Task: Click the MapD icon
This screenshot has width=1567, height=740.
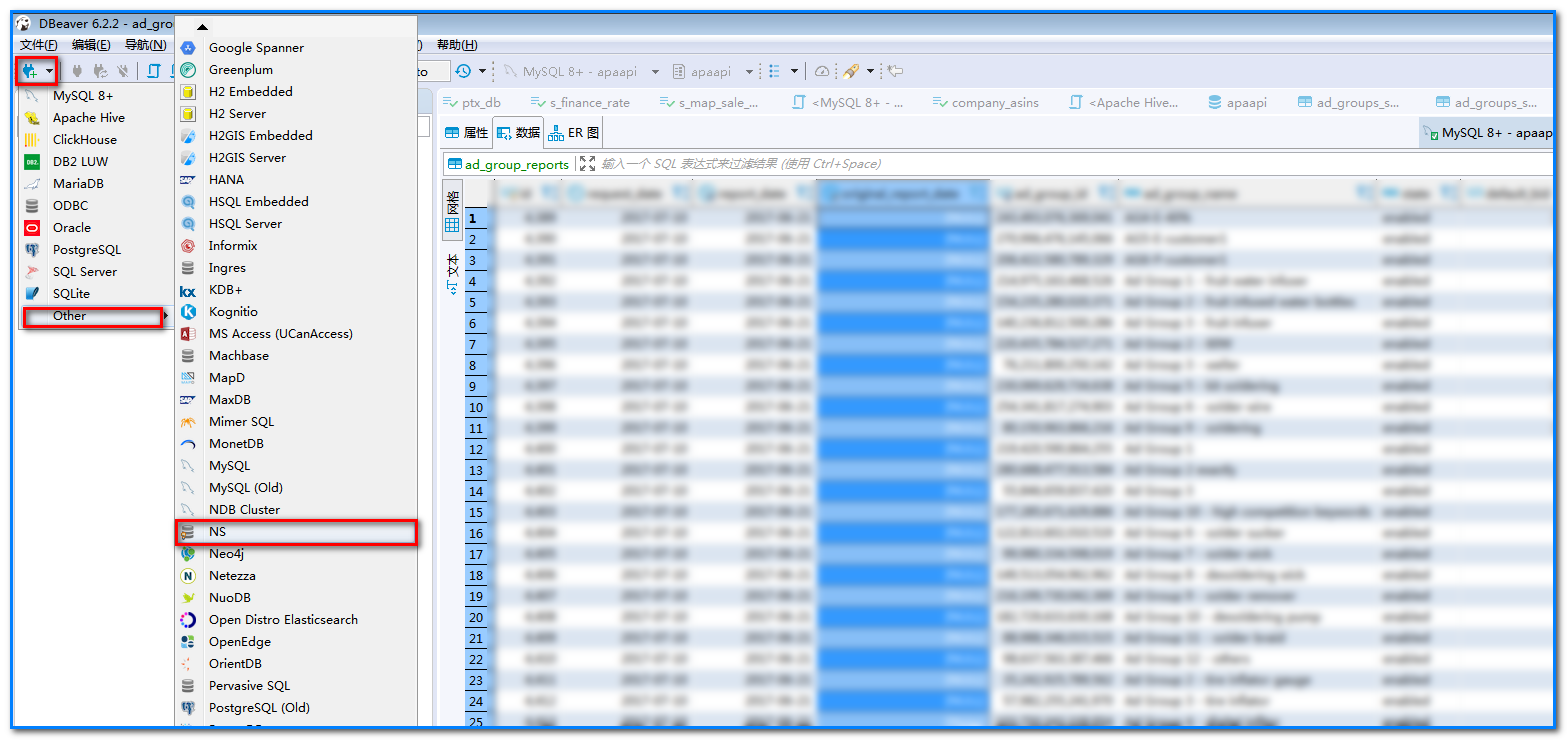Action: (x=188, y=378)
